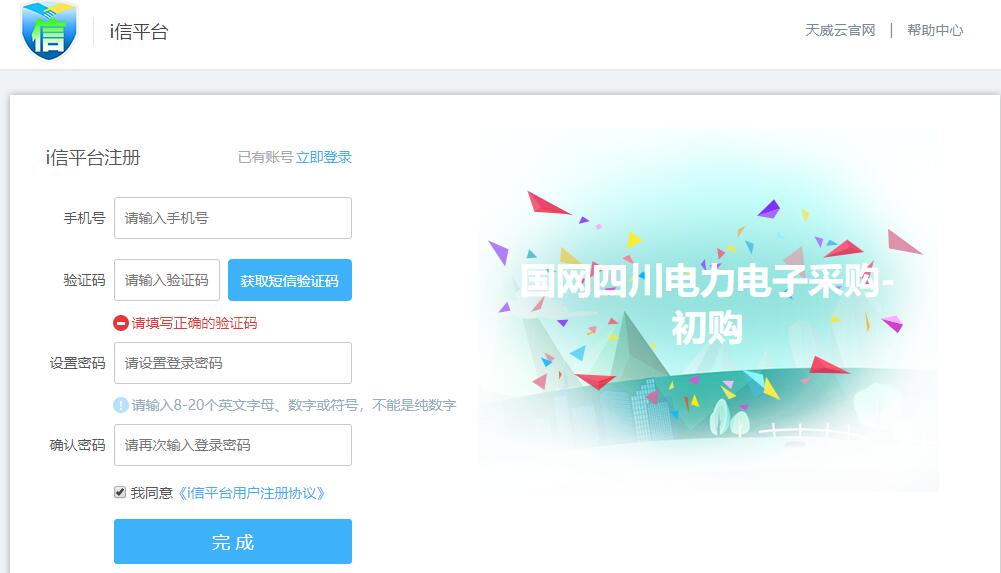Viewport: 1001px width, 573px height.
Task: Click the 完成 button
Action: point(233,542)
